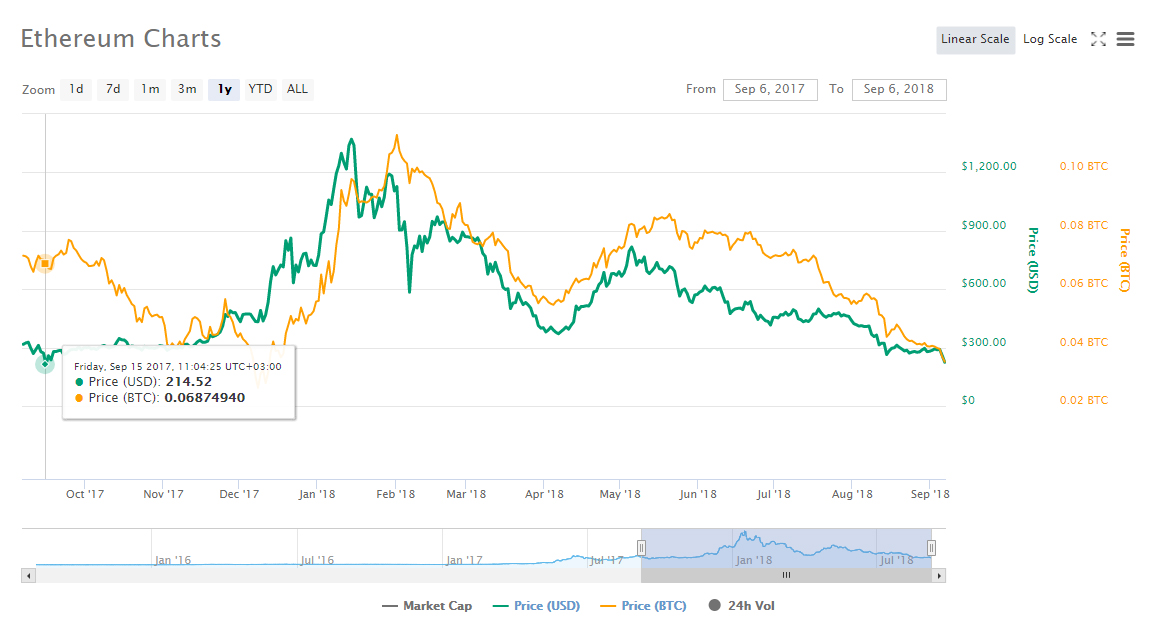Open the chart hamburger menu
Screen dimensions: 1152x621
(x=1125, y=39)
